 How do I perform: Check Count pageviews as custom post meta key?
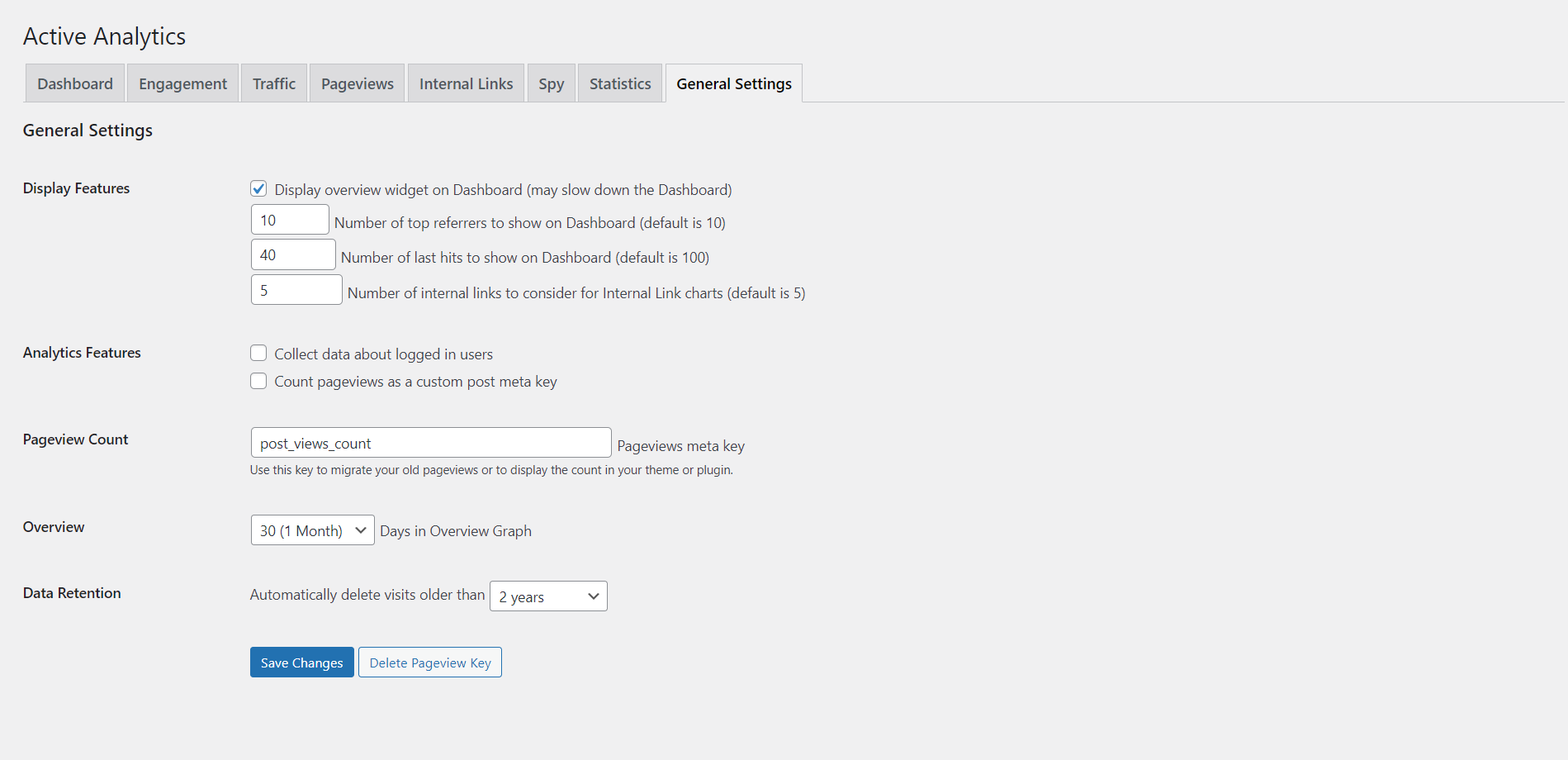click(x=258, y=381)
